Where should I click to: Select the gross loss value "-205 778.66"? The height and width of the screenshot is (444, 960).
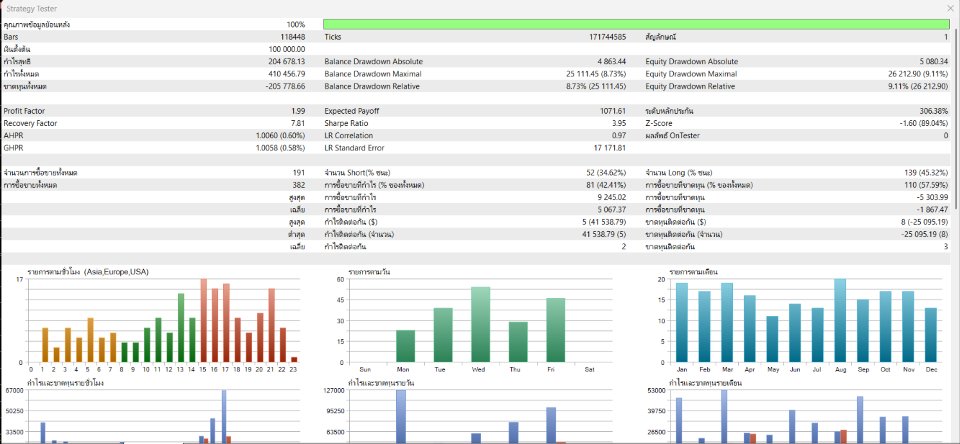click(285, 86)
